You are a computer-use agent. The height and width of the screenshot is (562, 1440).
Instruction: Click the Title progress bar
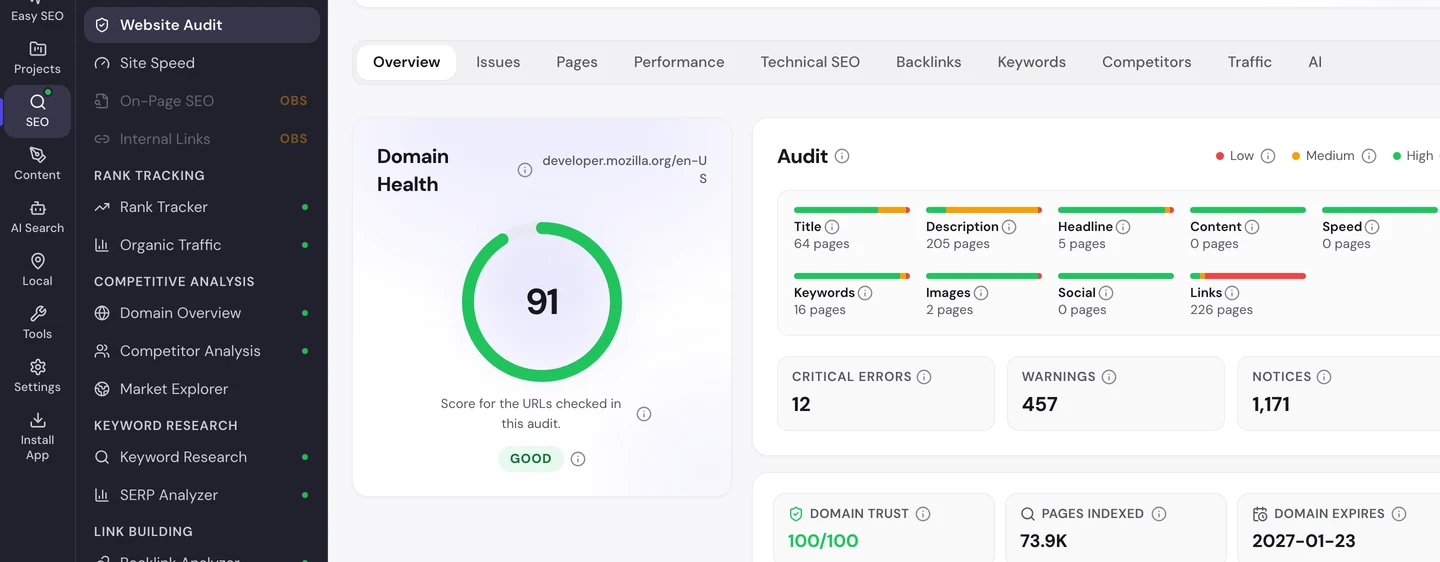[852, 210]
